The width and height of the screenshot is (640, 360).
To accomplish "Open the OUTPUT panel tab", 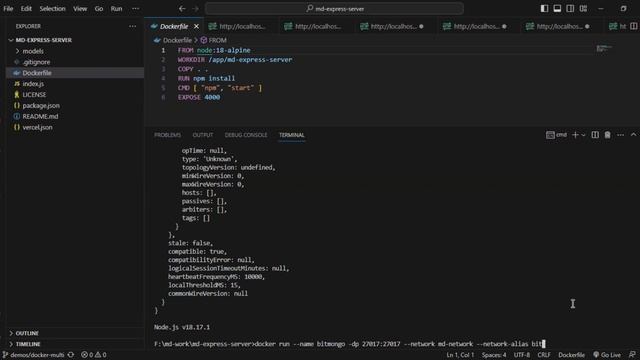I will pyautogui.click(x=203, y=135).
